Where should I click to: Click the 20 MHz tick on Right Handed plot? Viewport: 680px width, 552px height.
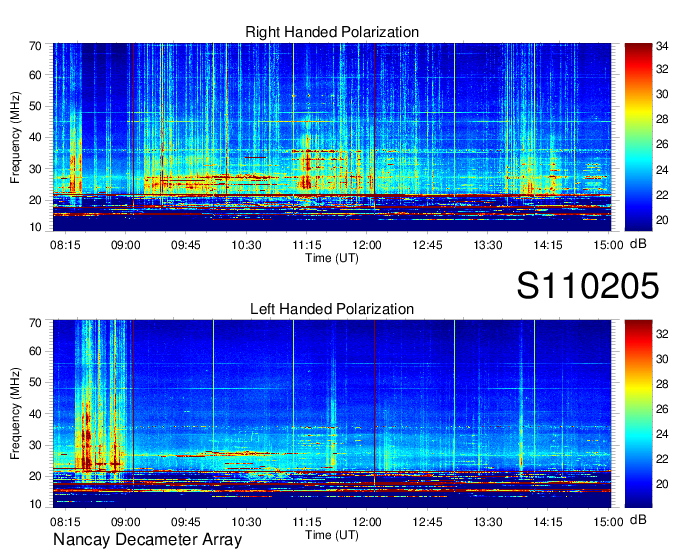pos(35,200)
